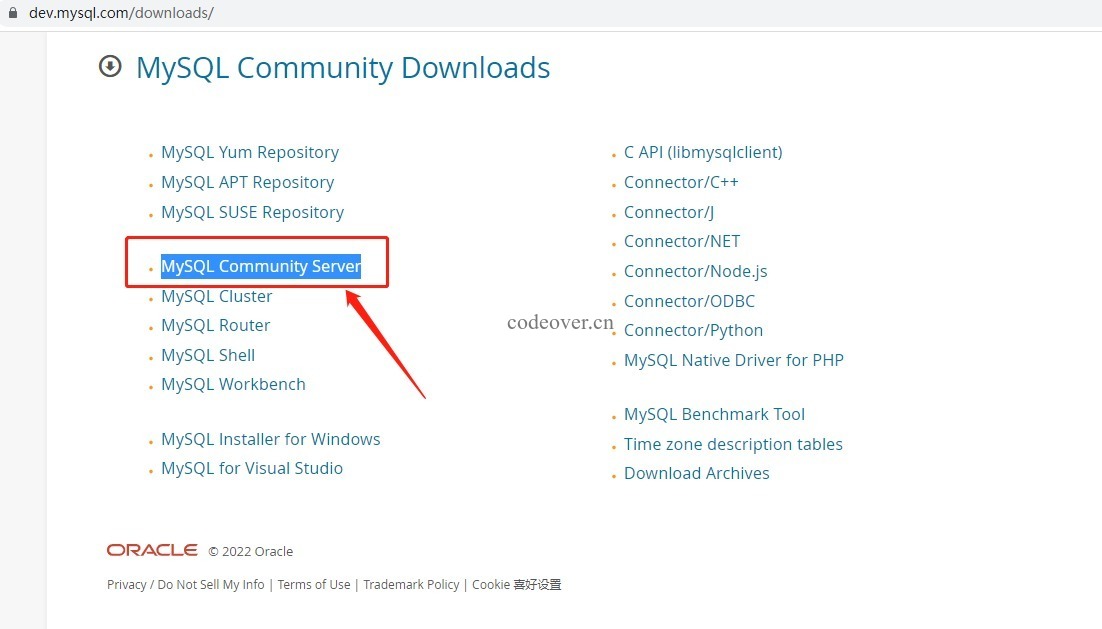The width and height of the screenshot is (1102, 629).
Task: Open MySQL Yum Repository link
Action: tap(249, 152)
